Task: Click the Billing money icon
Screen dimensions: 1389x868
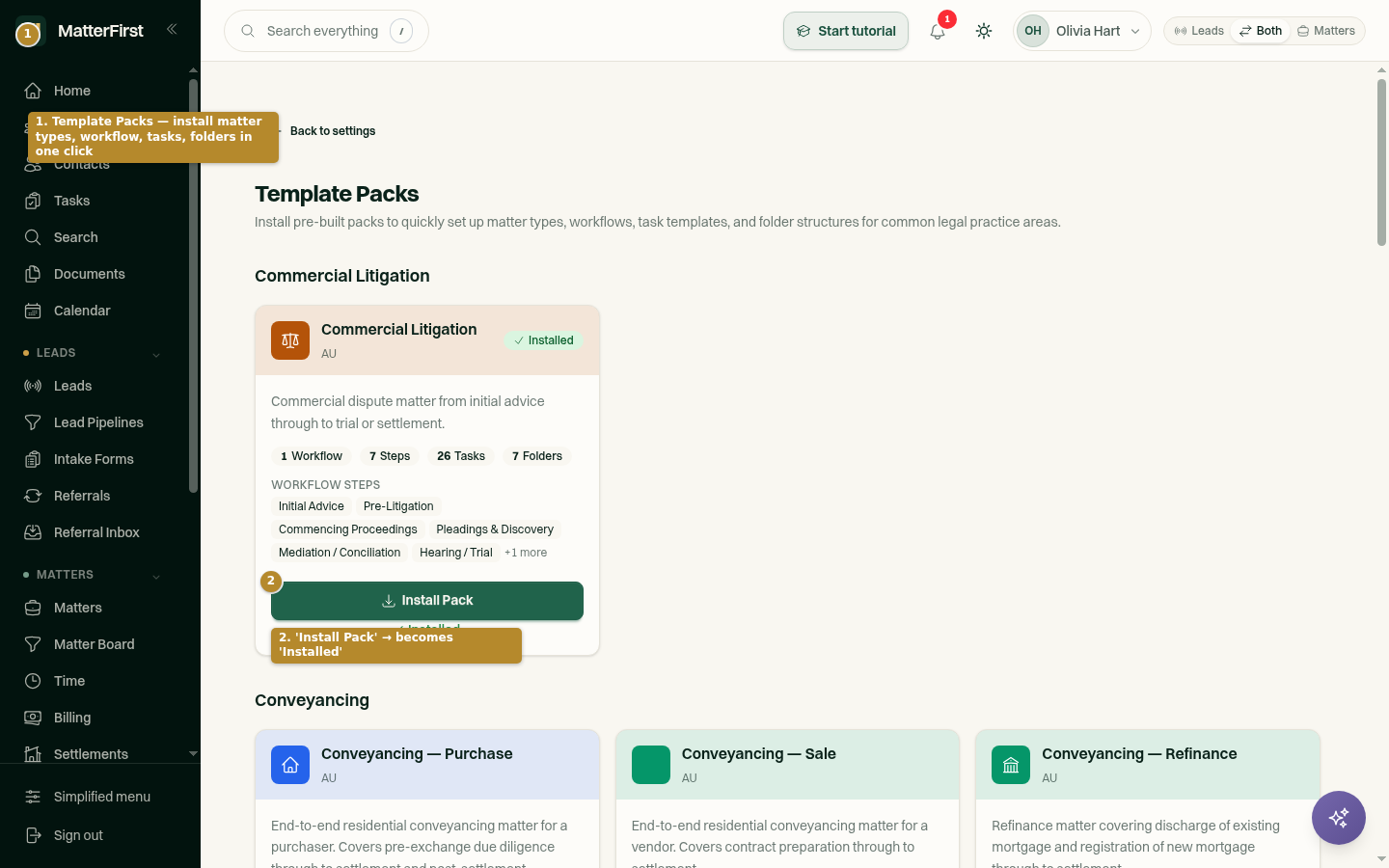Action: pyautogui.click(x=33, y=718)
